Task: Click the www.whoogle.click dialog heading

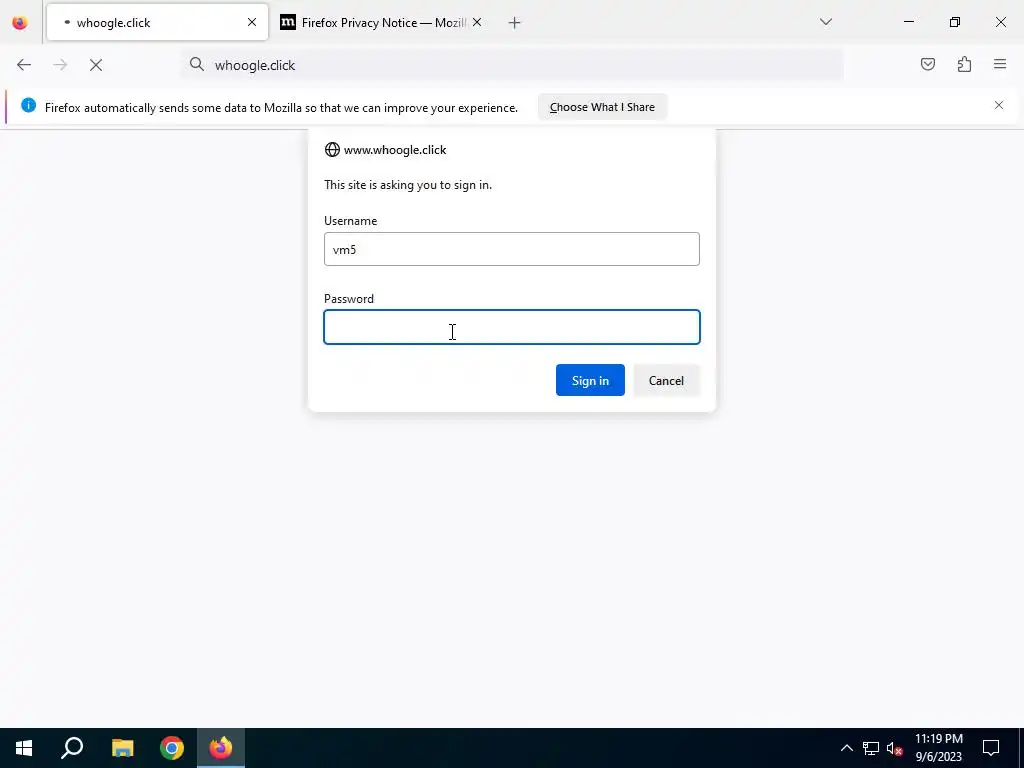Action: click(x=395, y=150)
